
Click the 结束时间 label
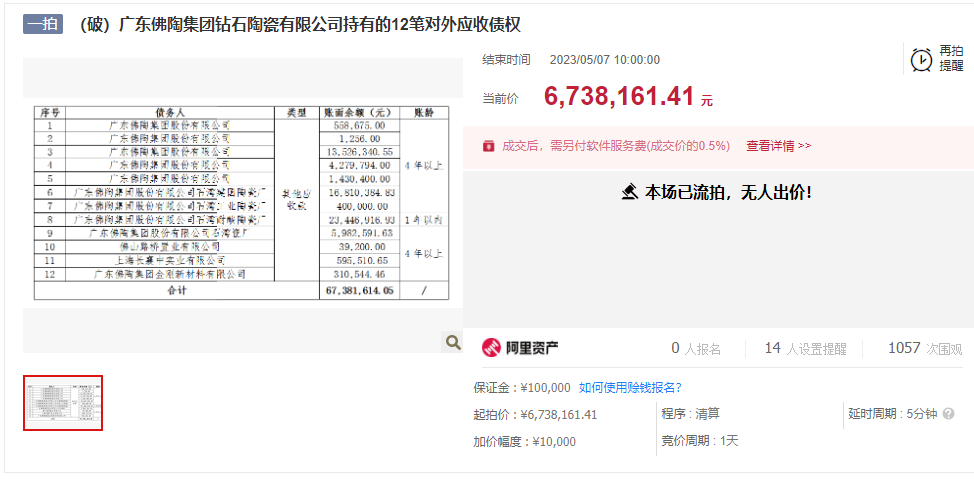click(x=506, y=60)
